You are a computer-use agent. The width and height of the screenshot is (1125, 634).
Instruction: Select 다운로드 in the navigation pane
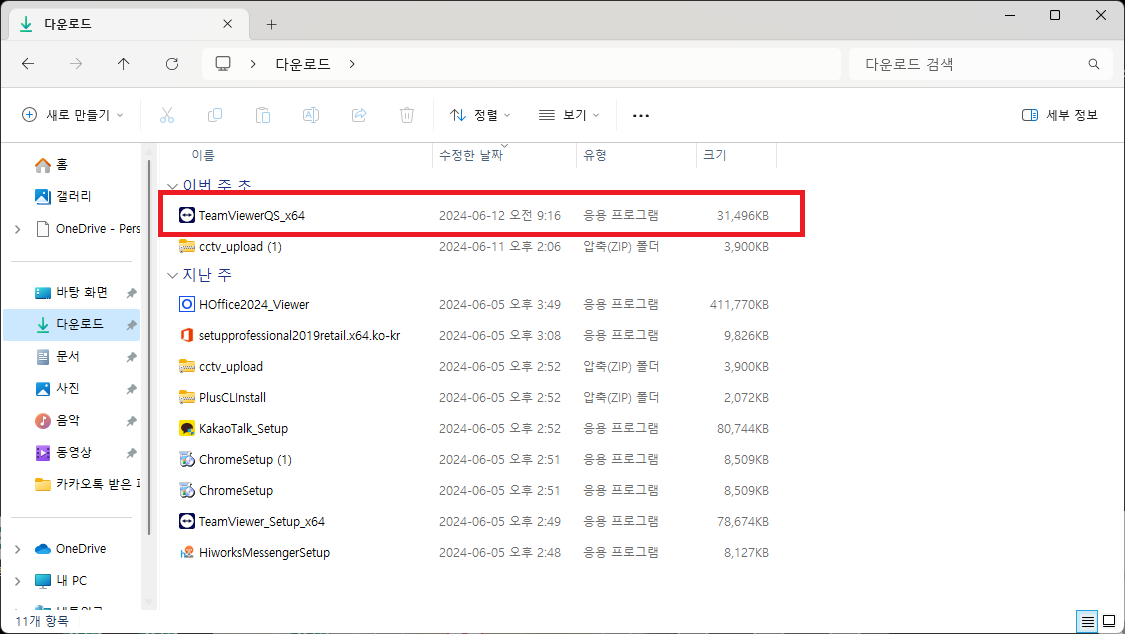70,324
